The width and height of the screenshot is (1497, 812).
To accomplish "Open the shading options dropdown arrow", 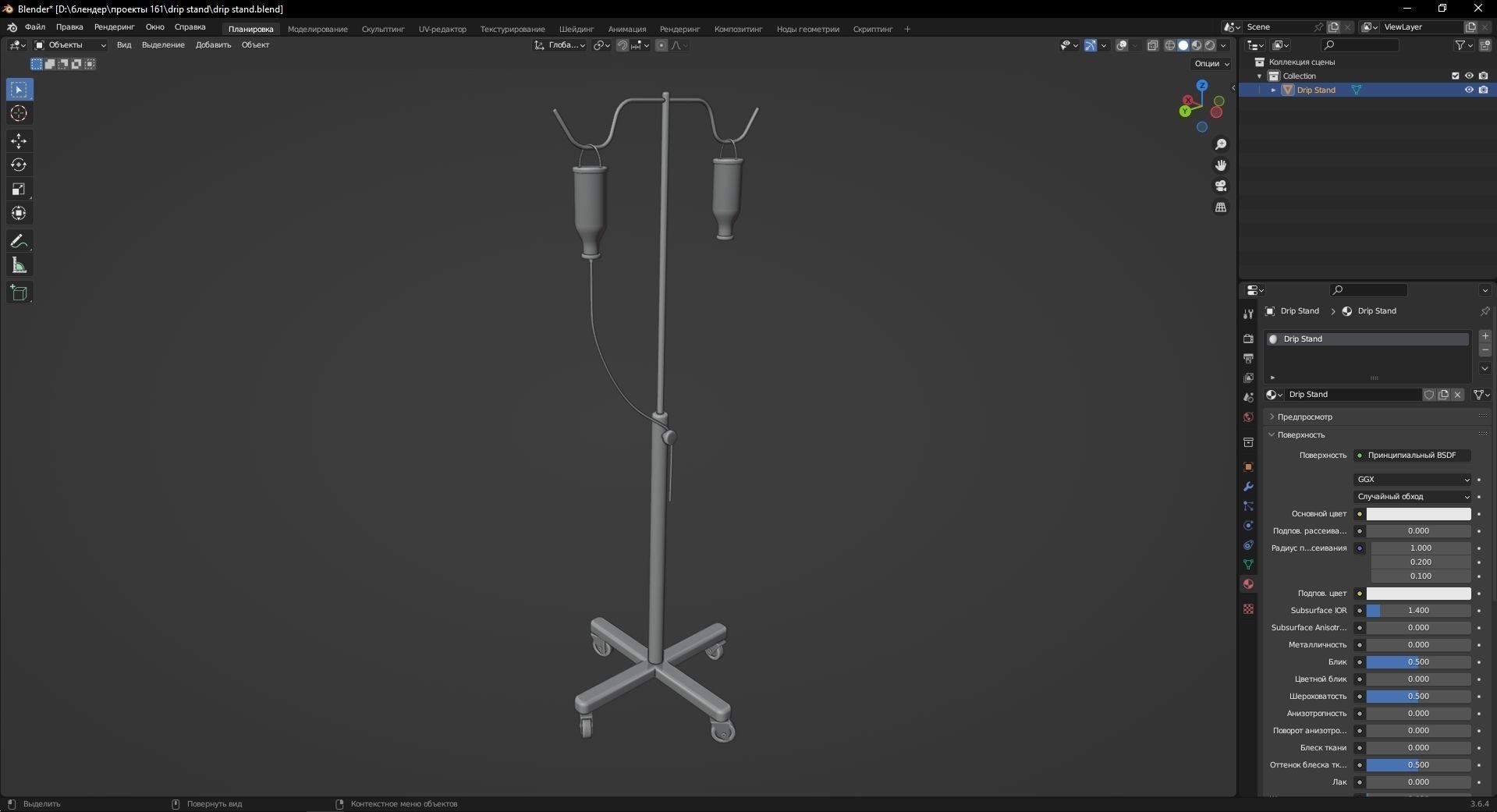I will 1223,45.
